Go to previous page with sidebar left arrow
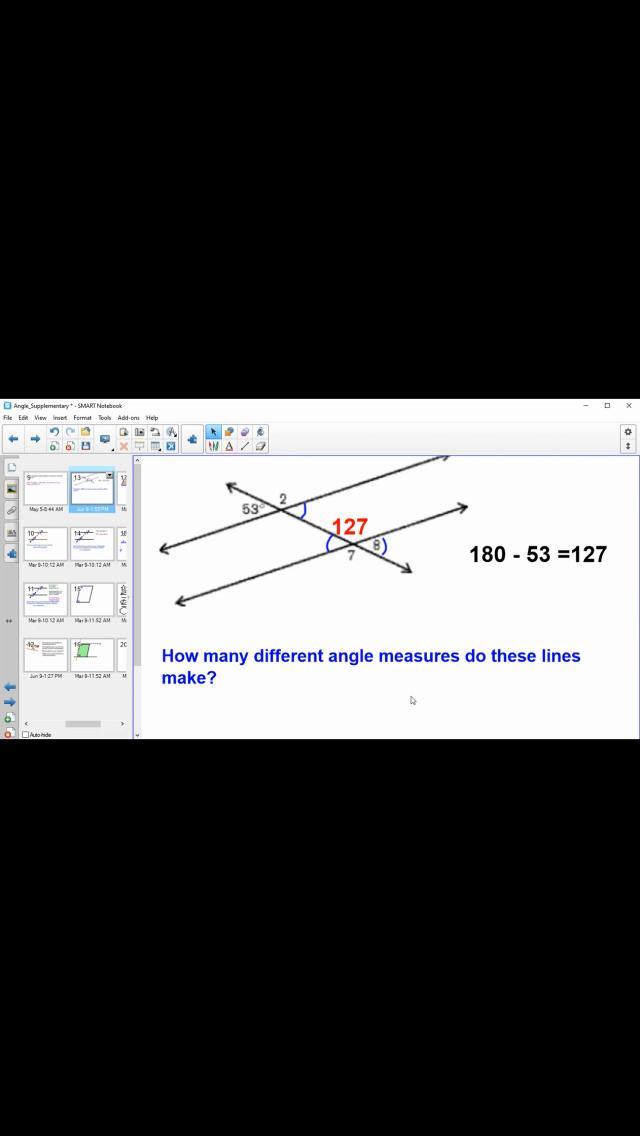The width and height of the screenshot is (640, 1136). (9, 687)
